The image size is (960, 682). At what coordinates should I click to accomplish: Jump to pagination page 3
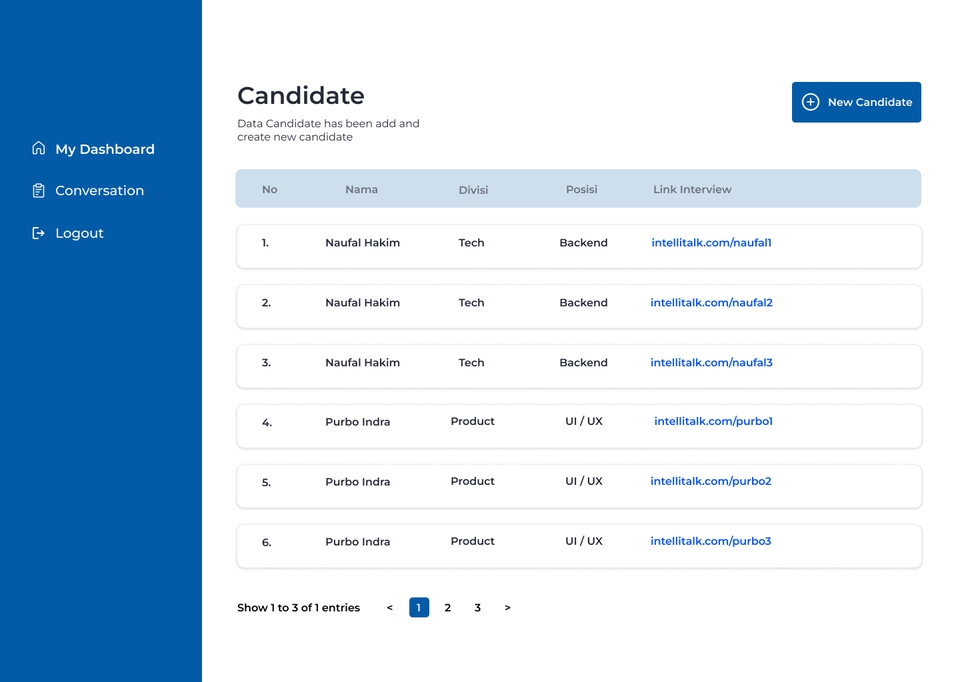click(x=478, y=607)
